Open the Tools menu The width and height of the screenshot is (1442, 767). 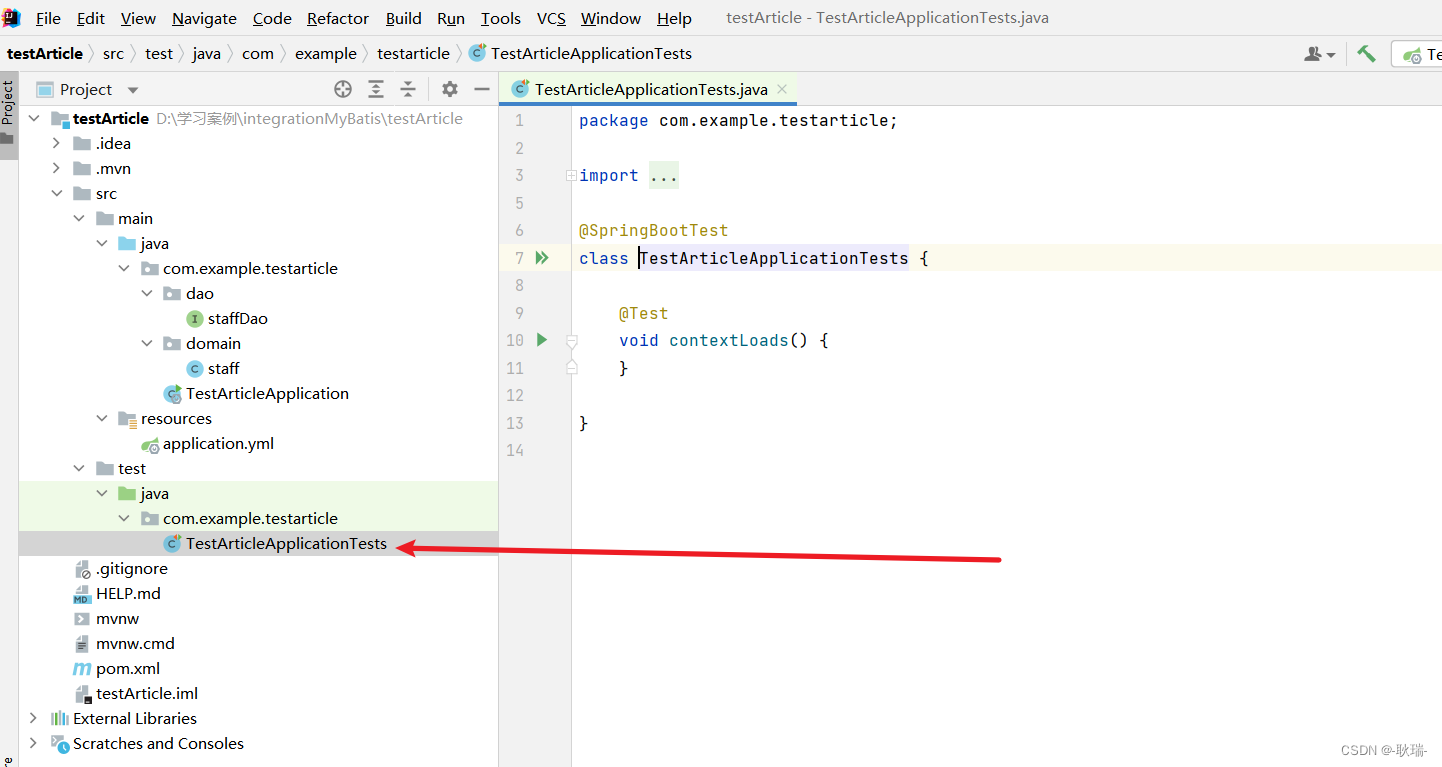(501, 18)
